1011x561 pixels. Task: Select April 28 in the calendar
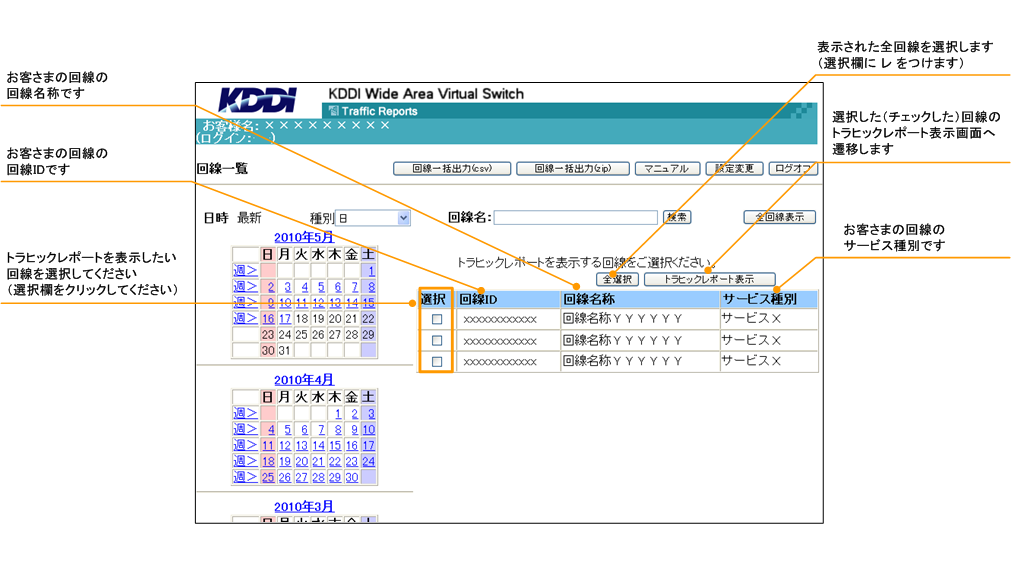[x=319, y=477]
